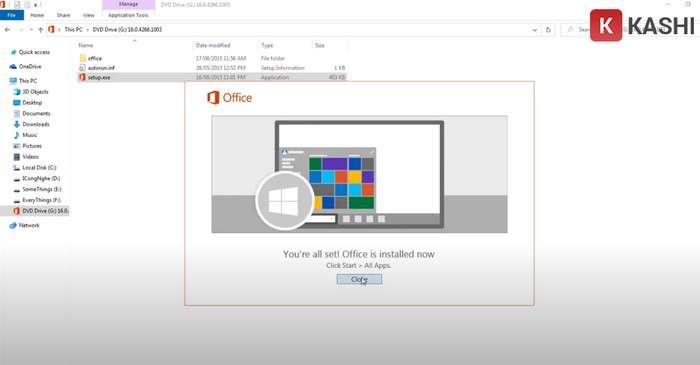
Task: Open Local Disk (C:) in sidebar
Action: click(x=39, y=168)
